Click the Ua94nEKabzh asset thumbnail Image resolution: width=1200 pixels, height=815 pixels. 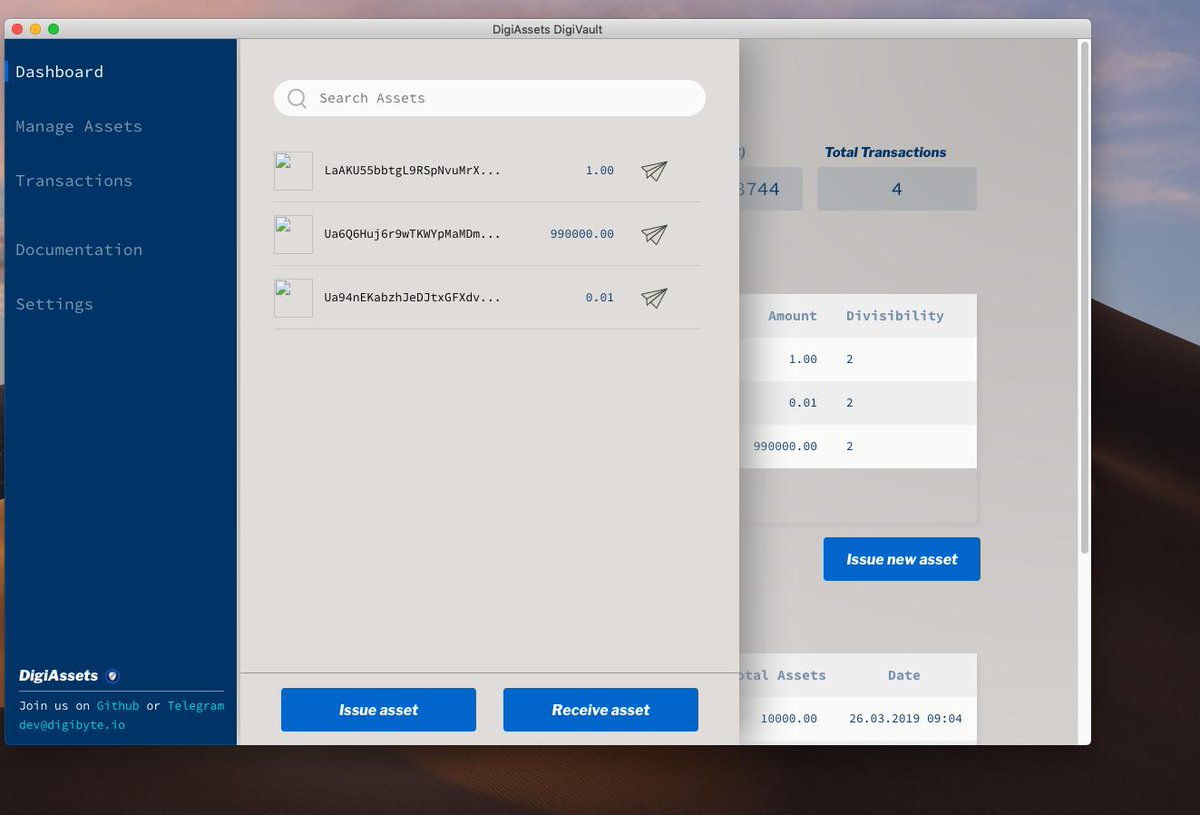(x=292, y=297)
